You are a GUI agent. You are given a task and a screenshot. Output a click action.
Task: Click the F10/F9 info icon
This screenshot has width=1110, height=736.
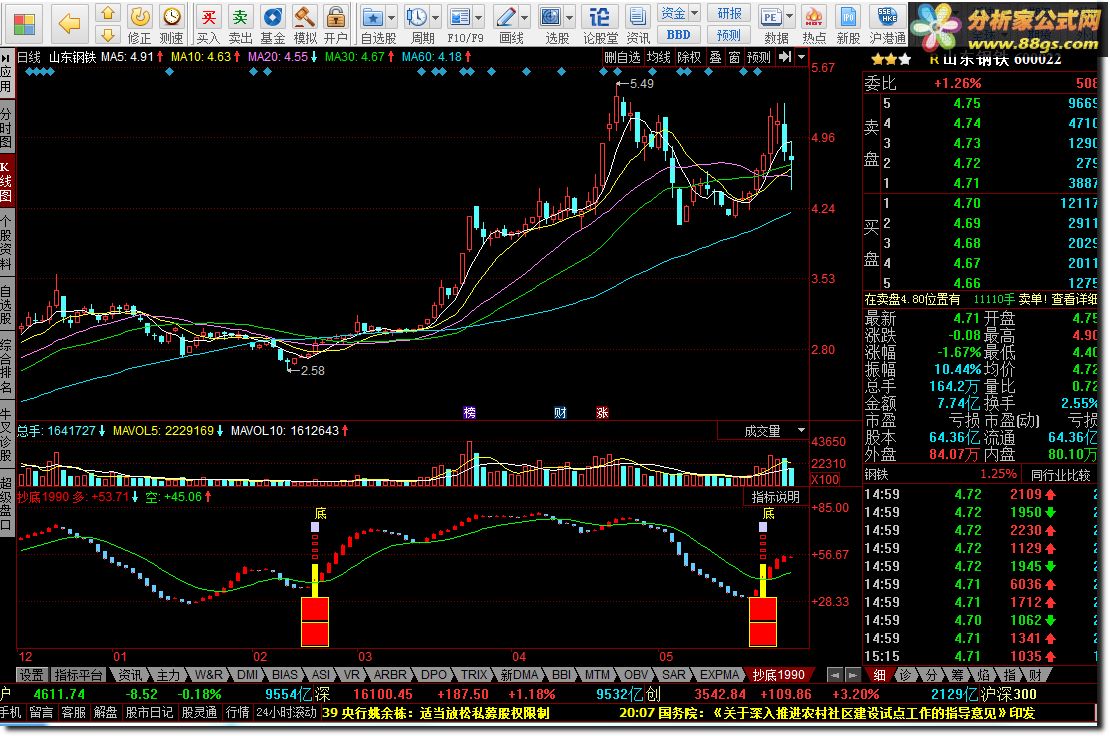click(x=460, y=25)
